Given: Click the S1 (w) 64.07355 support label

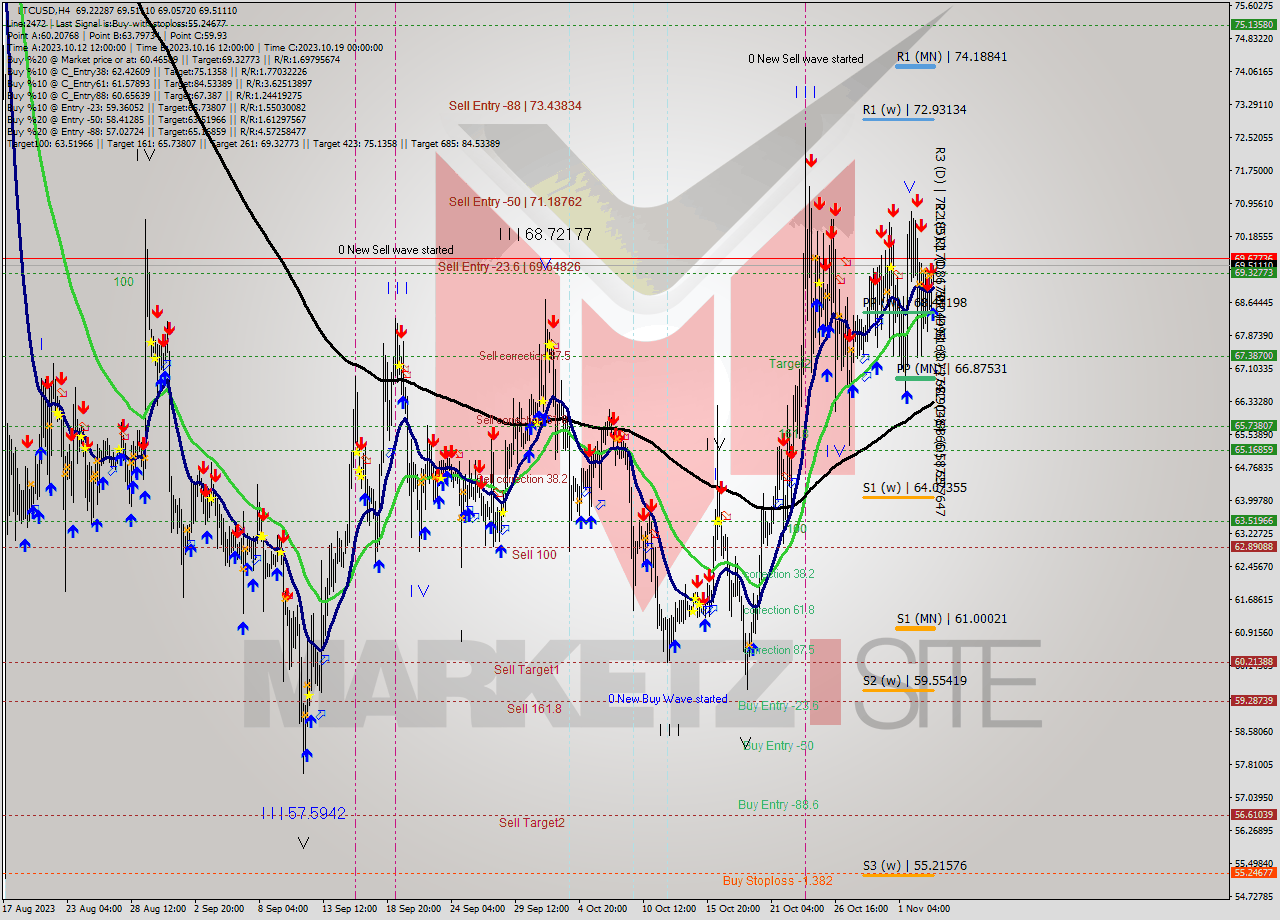Looking at the screenshot, I should [x=915, y=488].
